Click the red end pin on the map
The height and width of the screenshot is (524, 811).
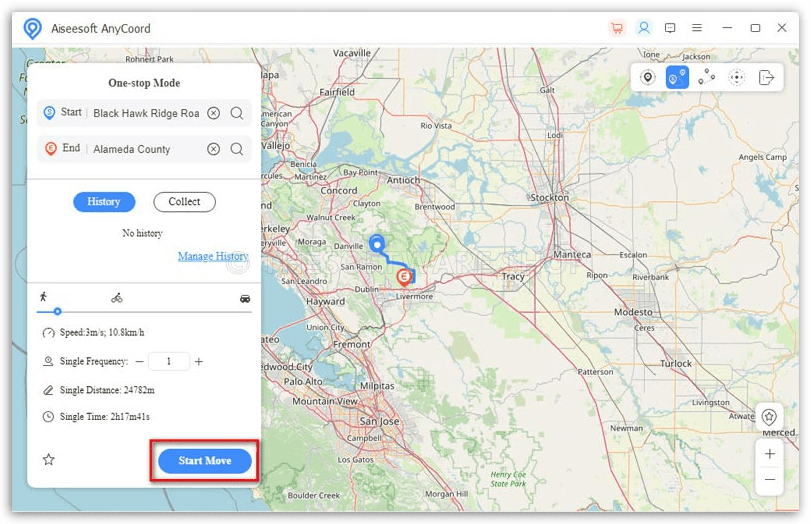click(x=404, y=277)
